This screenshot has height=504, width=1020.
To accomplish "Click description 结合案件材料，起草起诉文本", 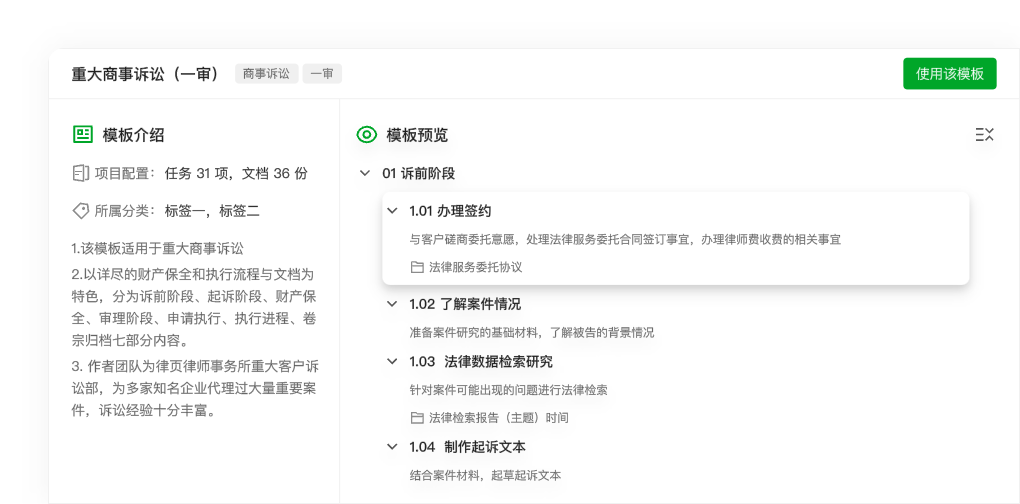I will [485, 475].
